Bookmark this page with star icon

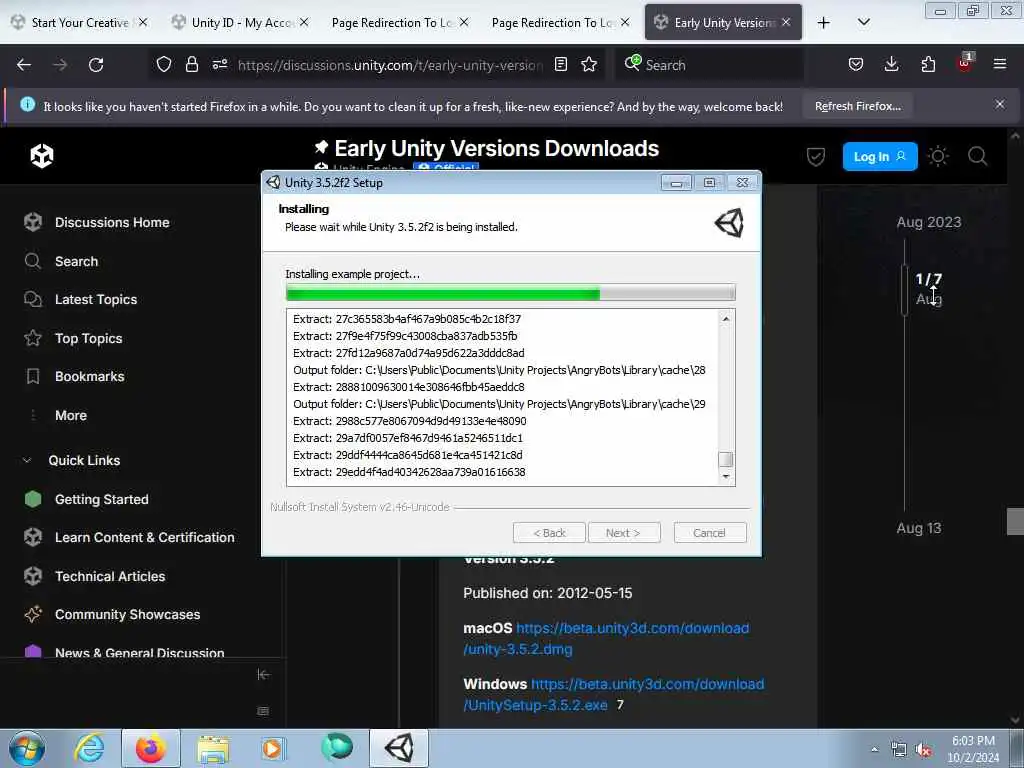589,64
